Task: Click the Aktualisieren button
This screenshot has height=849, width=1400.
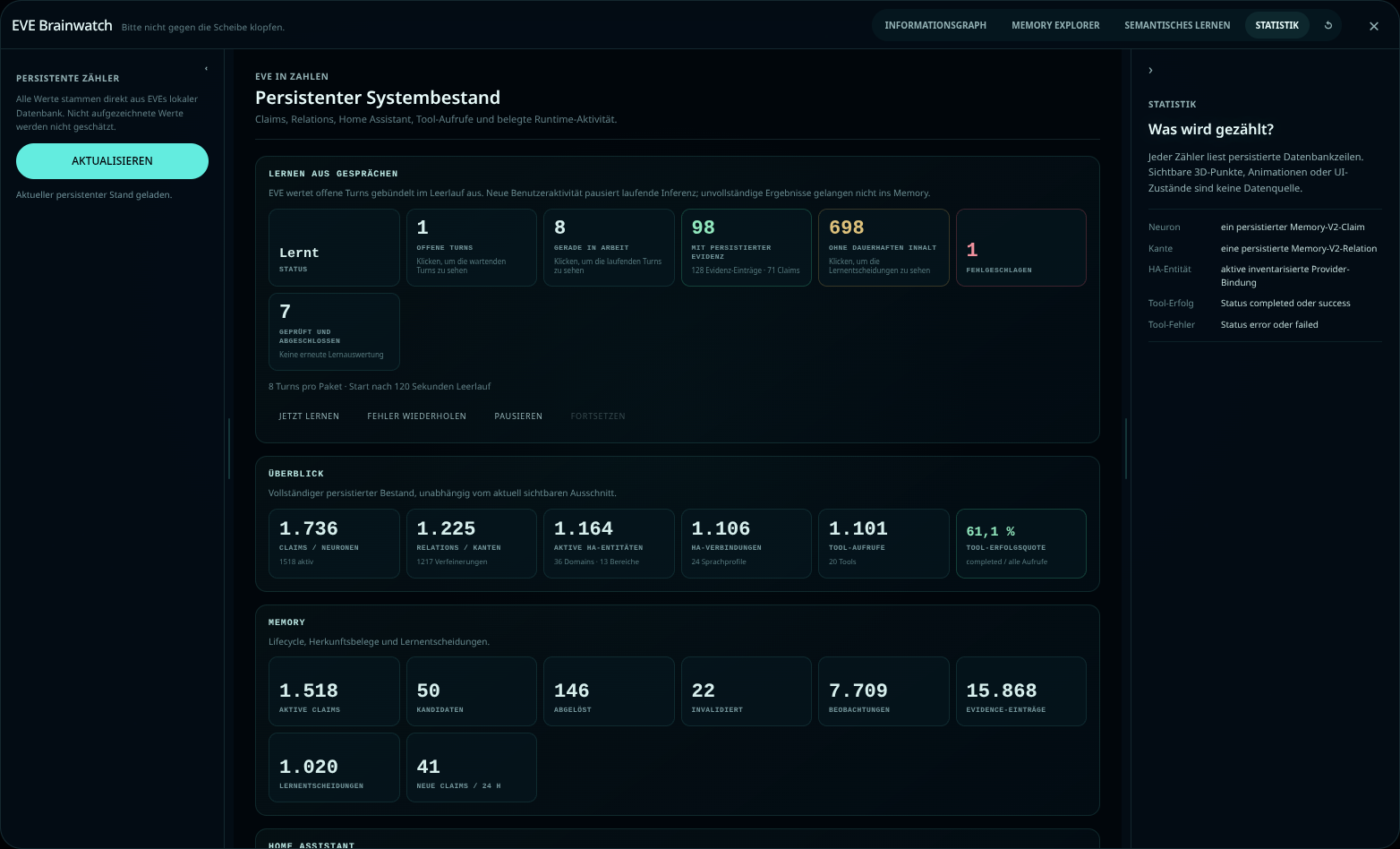Action: click(112, 161)
